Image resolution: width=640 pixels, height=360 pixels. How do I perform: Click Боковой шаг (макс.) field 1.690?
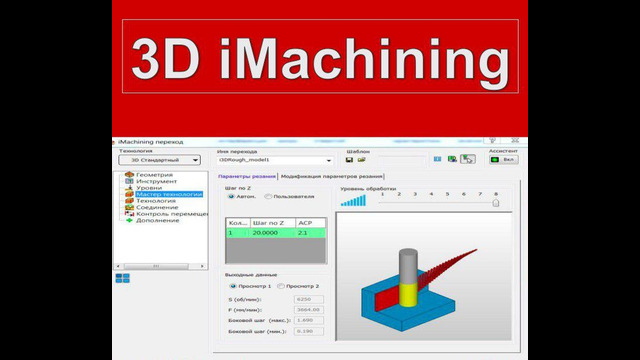tap(309, 320)
